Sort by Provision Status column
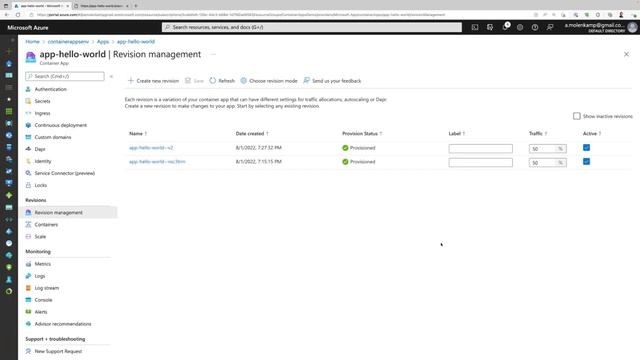Viewport: 640px width, 360px height. [362, 133]
